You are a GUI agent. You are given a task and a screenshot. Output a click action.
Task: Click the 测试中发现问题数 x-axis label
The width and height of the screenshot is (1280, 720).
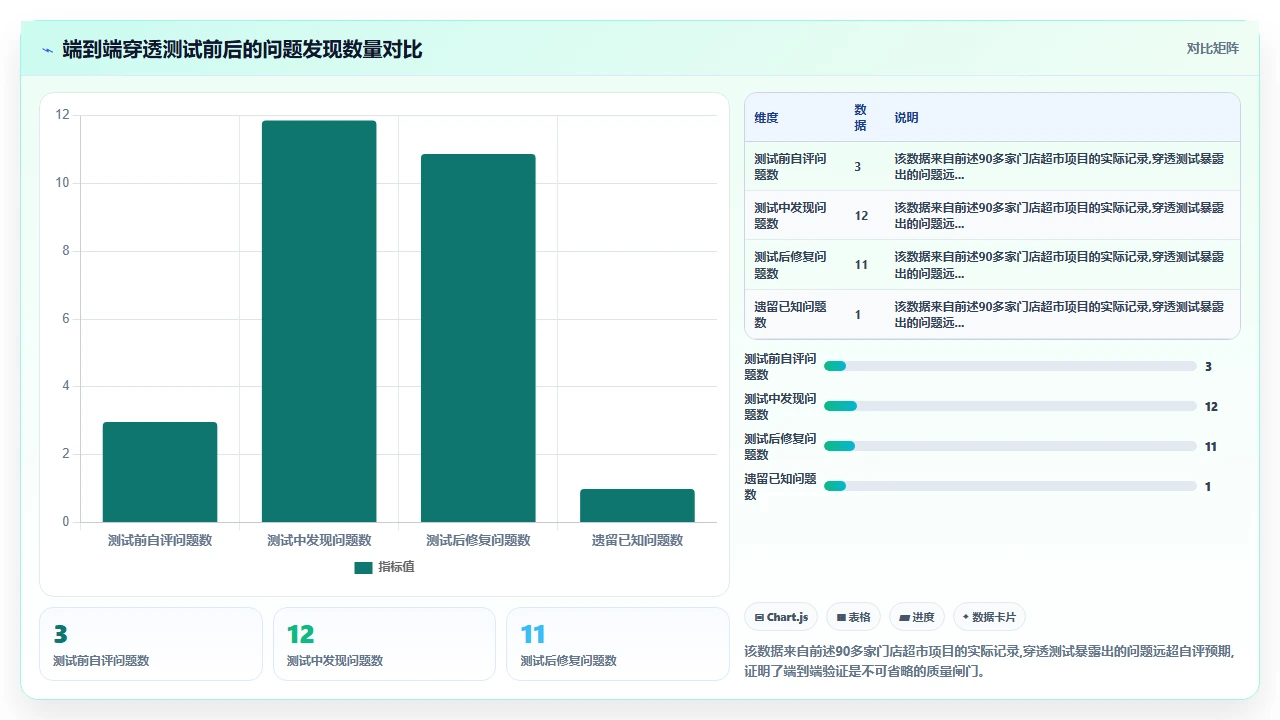tap(319, 540)
